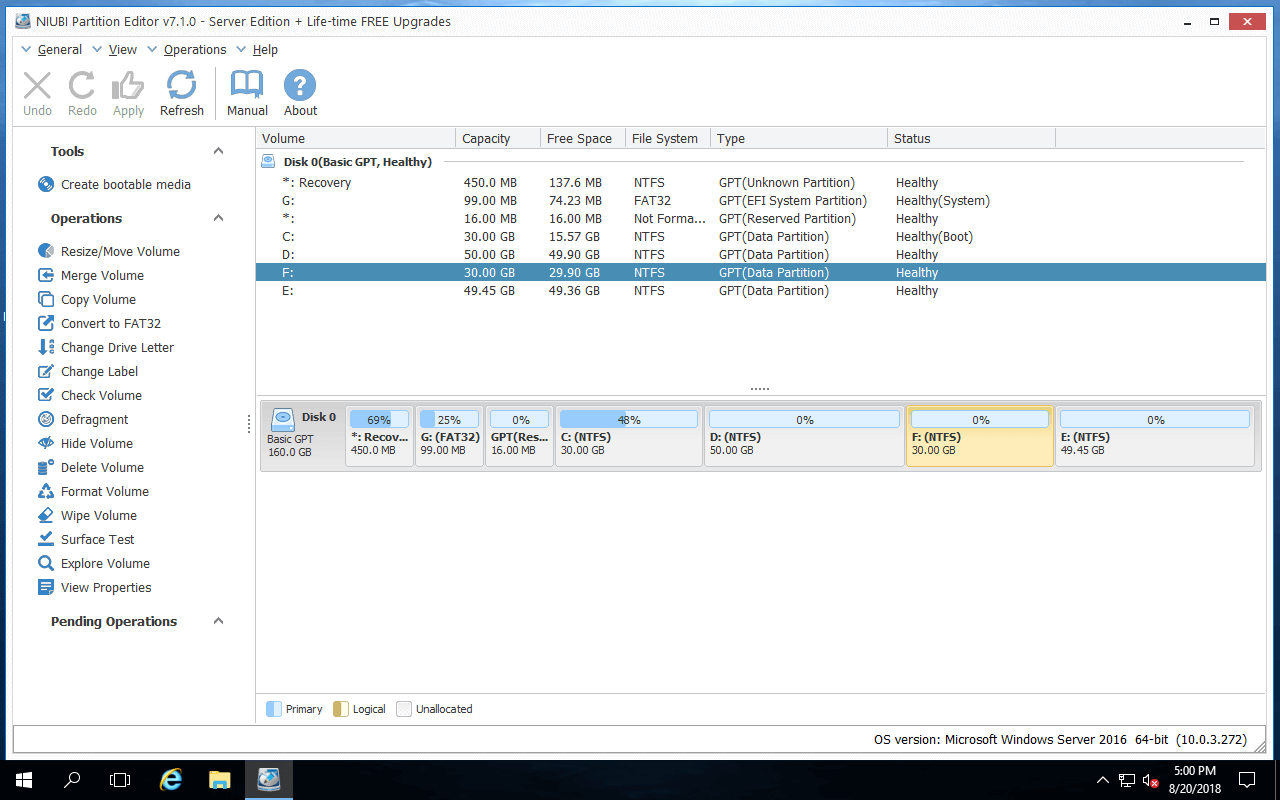Click the Unallocated legend color swatch
The width and height of the screenshot is (1280, 800).
pyautogui.click(x=404, y=709)
